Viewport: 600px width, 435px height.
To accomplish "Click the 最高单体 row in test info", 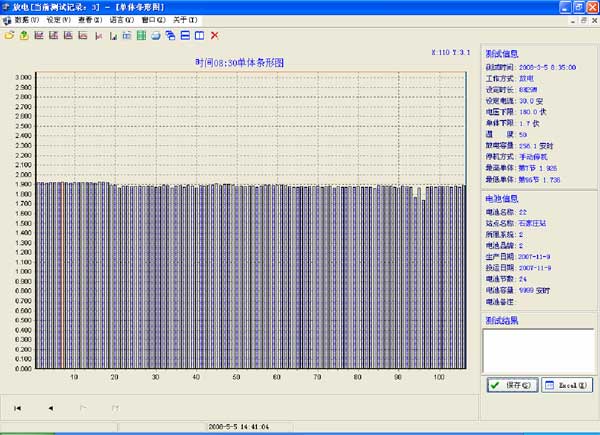I will coord(521,168).
